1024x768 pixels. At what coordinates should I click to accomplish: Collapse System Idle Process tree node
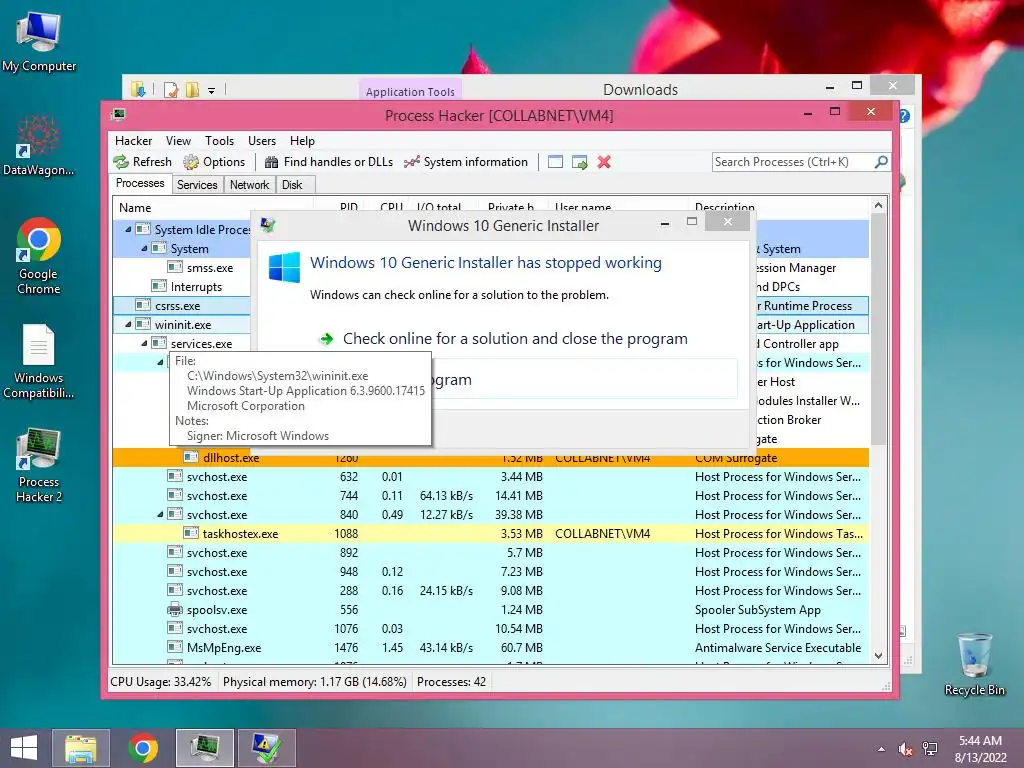pos(128,229)
